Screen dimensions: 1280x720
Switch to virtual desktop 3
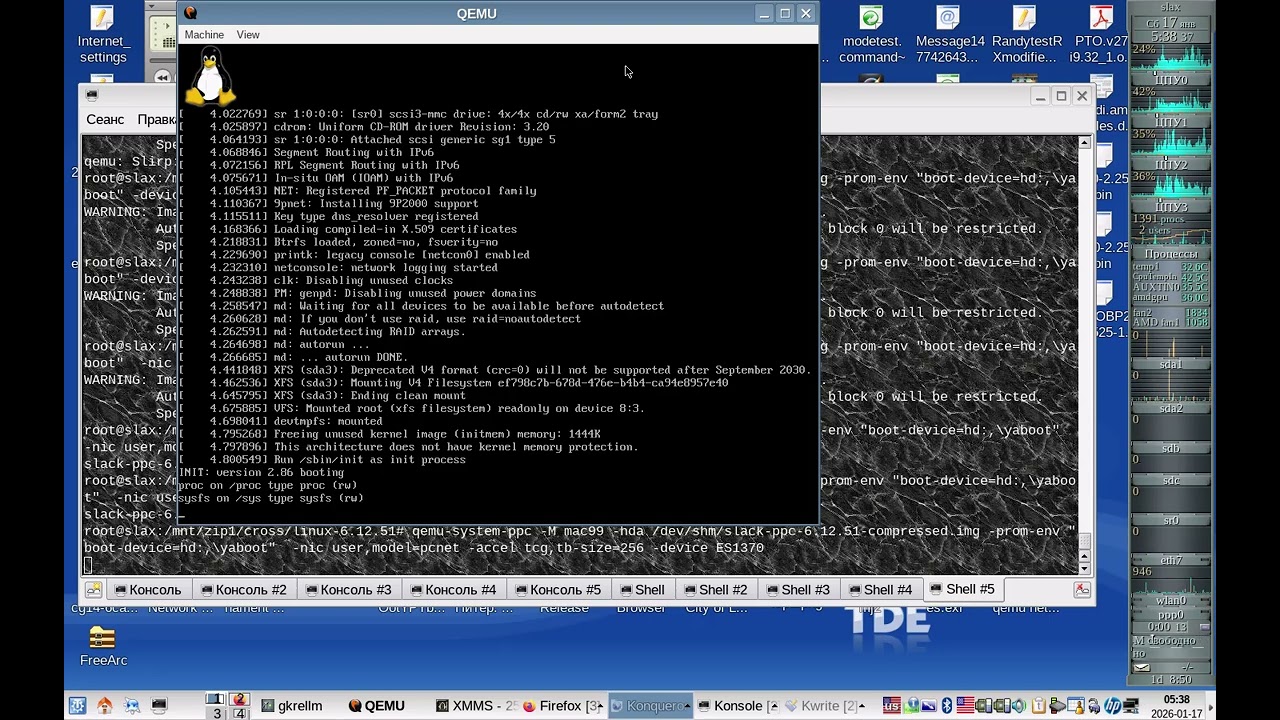pyautogui.click(x=215, y=713)
